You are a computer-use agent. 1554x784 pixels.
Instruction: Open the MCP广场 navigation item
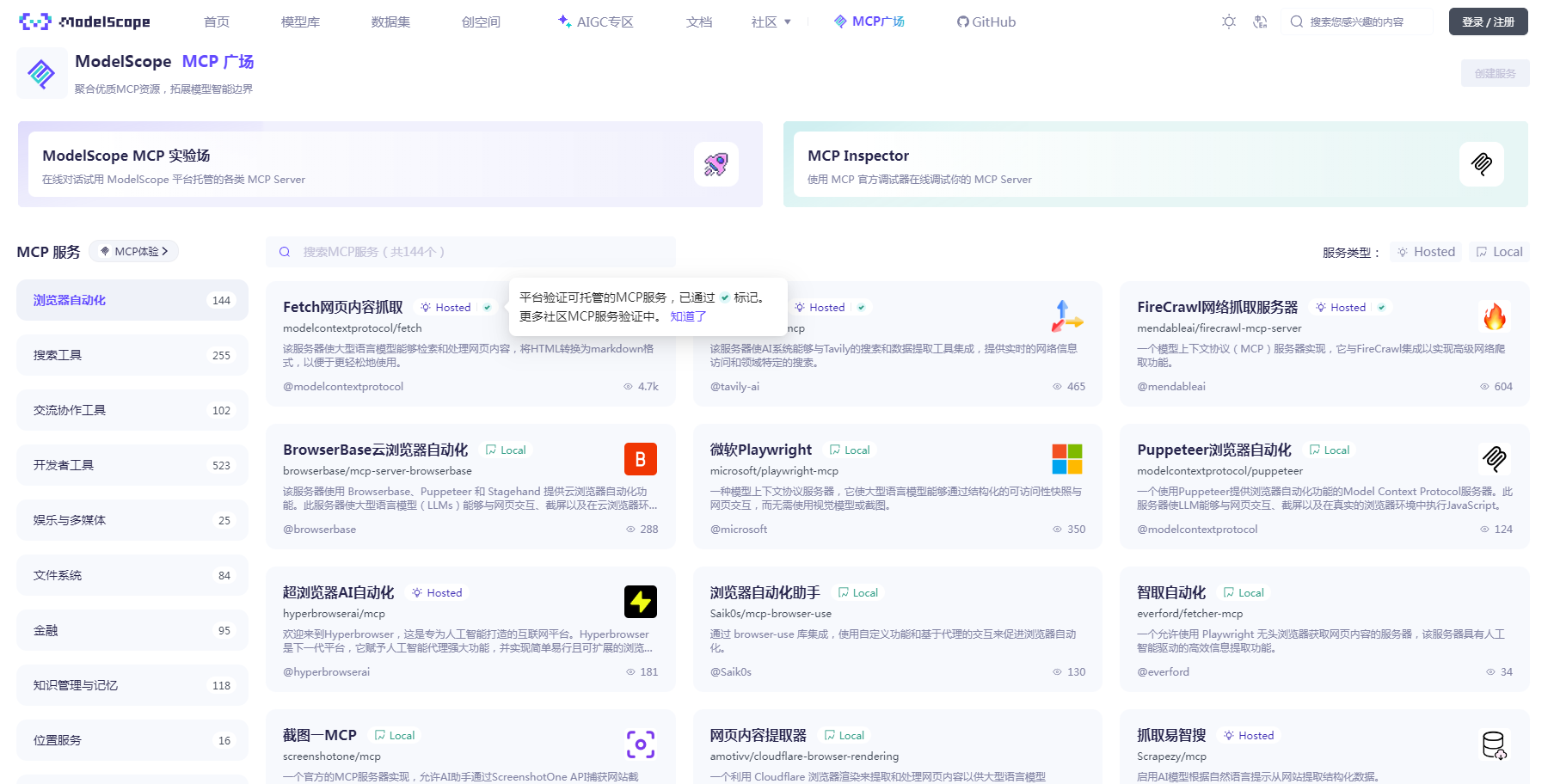[x=869, y=21]
